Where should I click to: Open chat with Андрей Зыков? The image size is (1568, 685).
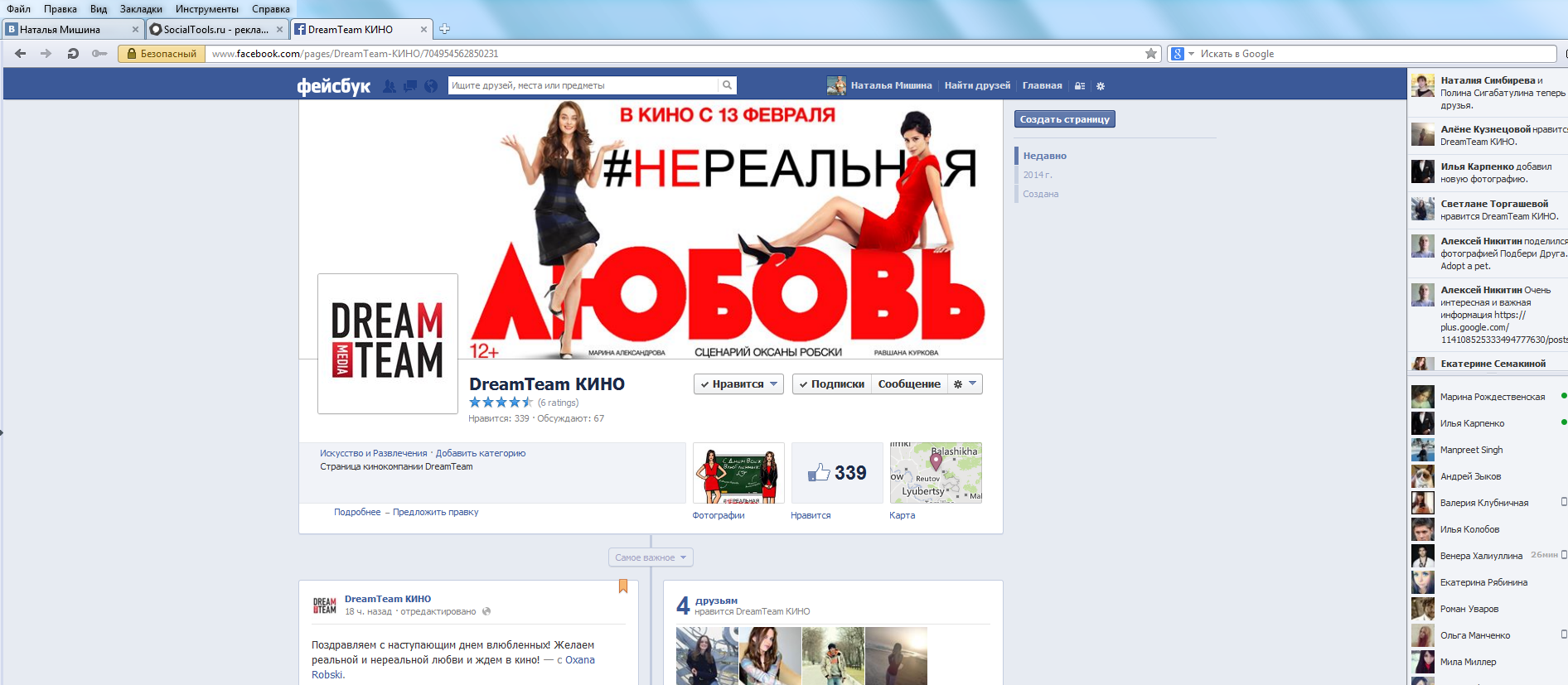pos(1489,476)
